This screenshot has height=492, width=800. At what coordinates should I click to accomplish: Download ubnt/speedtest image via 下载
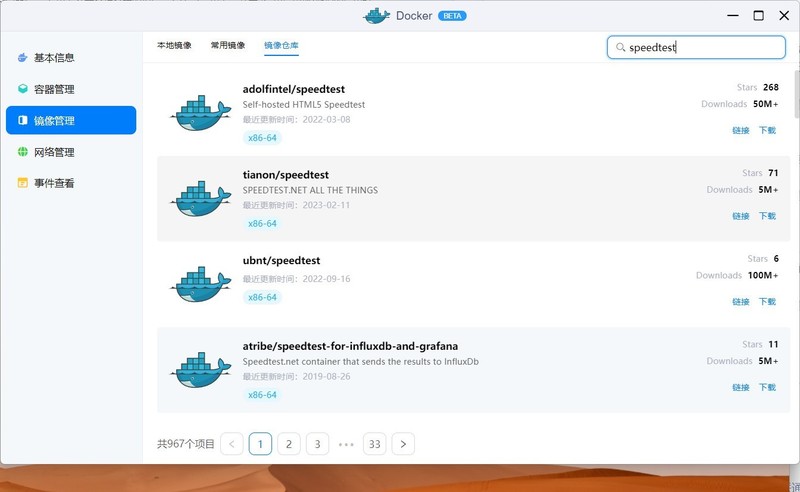coord(767,302)
